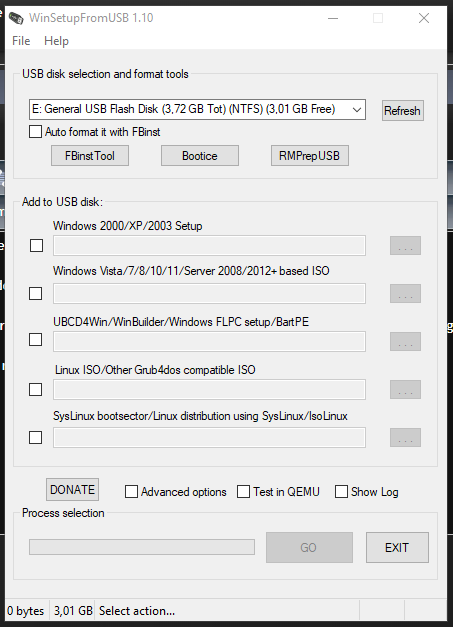The height and width of the screenshot is (627, 453).
Task: Launch RMPrepUSB
Action: click(310, 156)
